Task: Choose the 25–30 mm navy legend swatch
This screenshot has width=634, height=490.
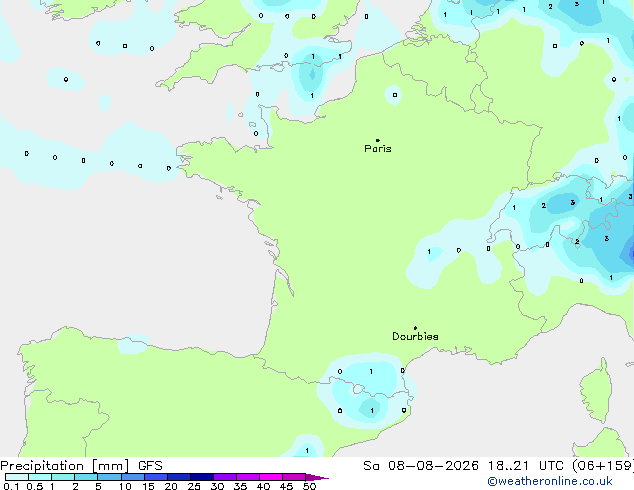Action: point(201,477)
